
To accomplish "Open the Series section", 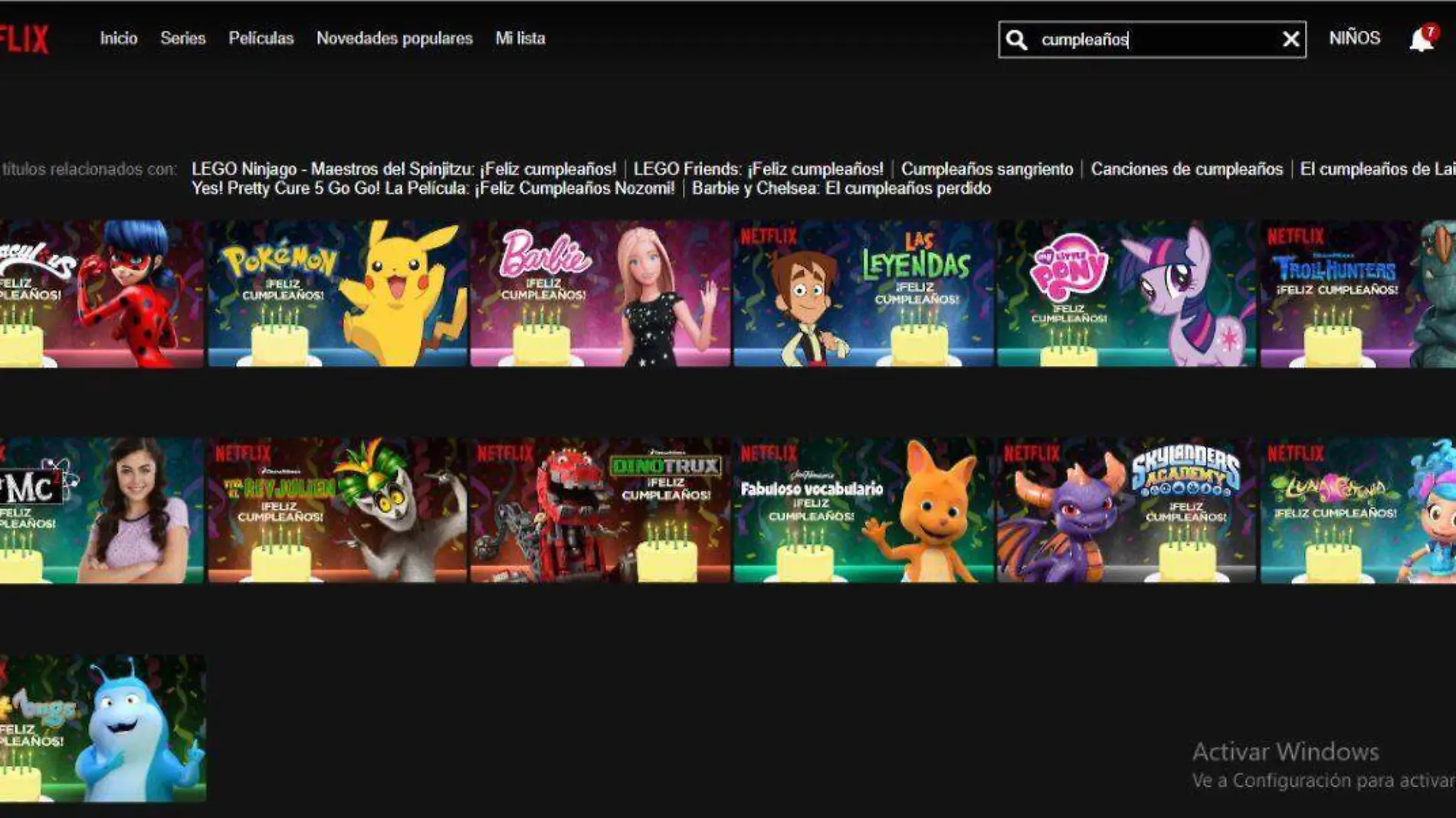I will (x=182, y=38).
